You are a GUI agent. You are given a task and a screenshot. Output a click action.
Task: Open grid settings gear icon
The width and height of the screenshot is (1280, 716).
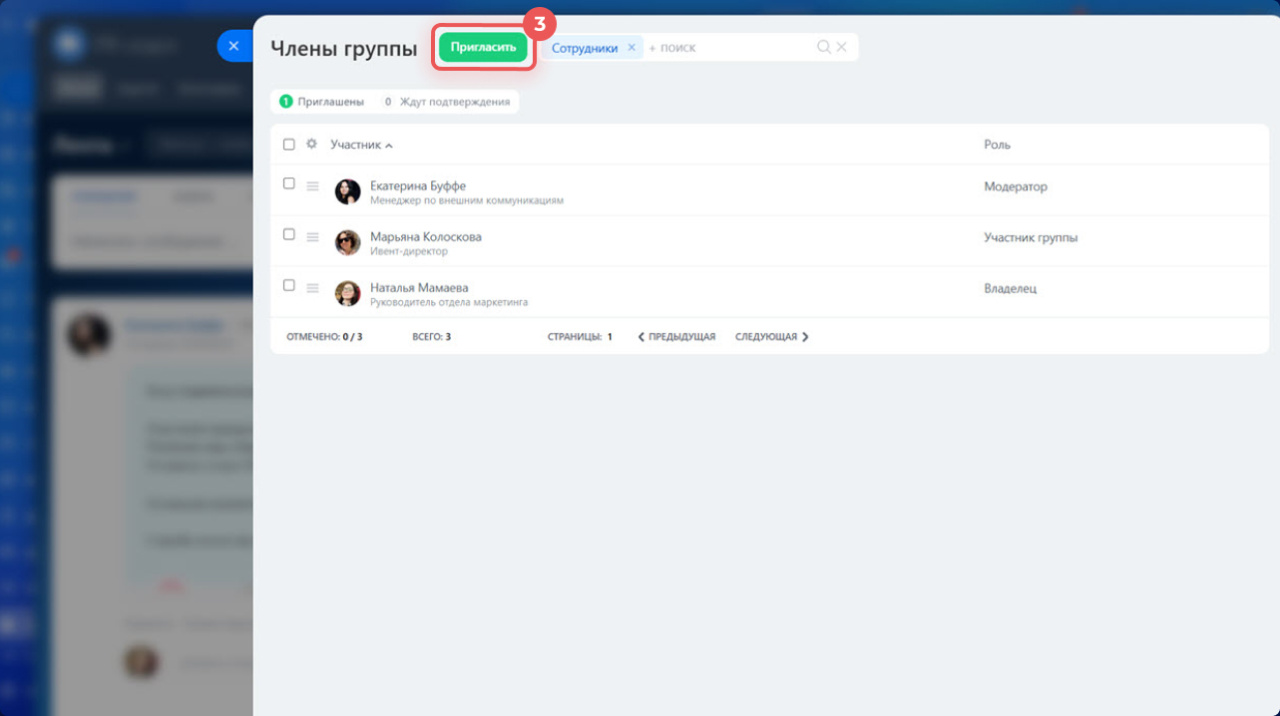coord(311,144)
